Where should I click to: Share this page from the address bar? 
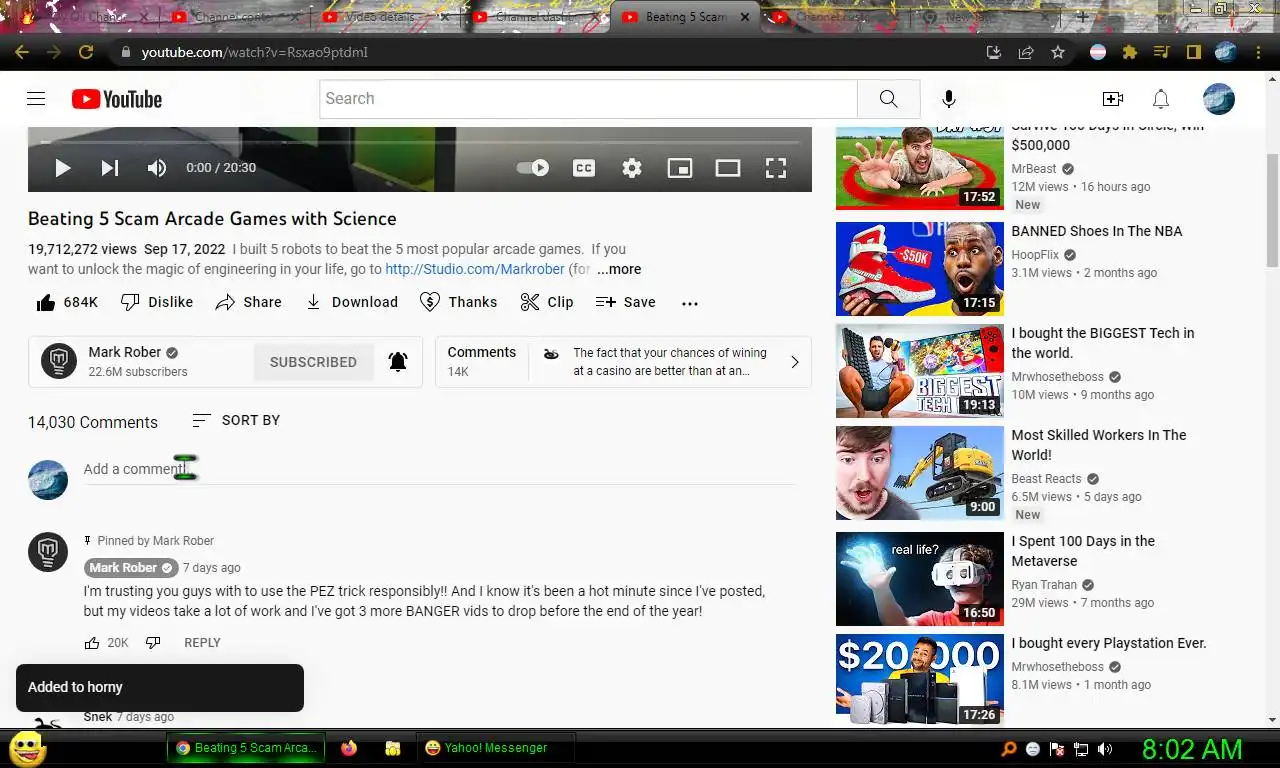[1026, 52]
